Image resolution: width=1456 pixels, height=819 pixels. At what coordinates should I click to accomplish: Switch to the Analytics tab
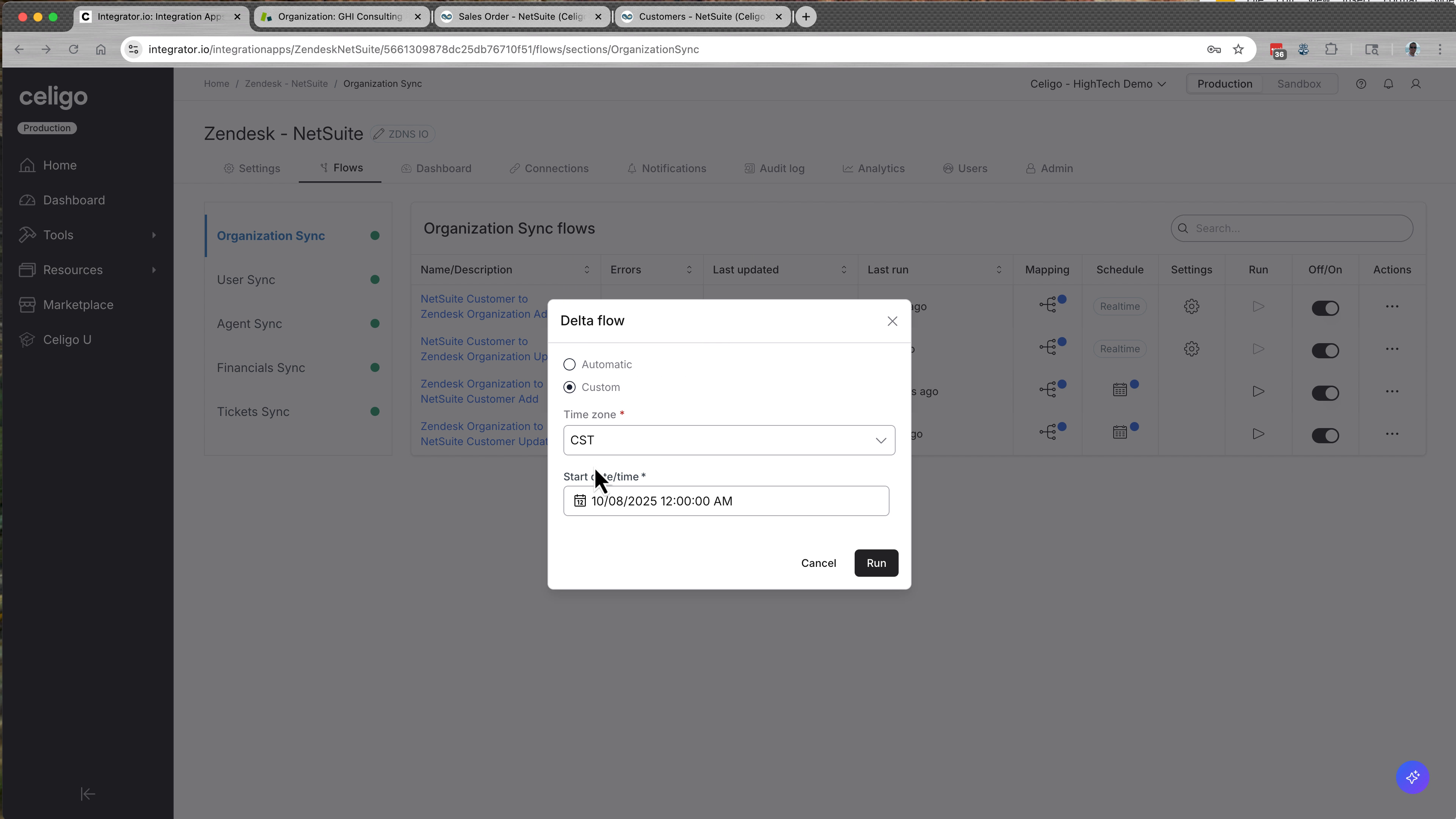[880, 168]
